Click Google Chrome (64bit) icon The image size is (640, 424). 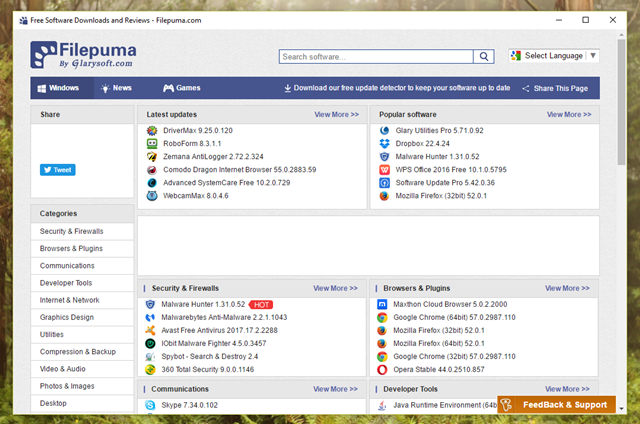click(x=382, y=317)
